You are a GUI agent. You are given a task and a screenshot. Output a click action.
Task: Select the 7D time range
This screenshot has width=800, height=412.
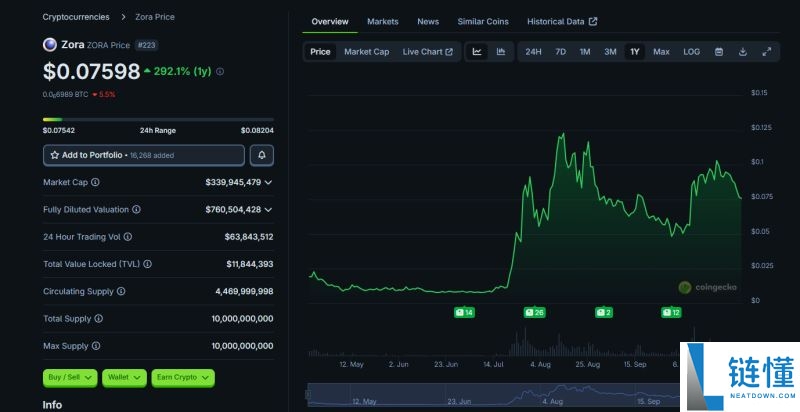560,52
